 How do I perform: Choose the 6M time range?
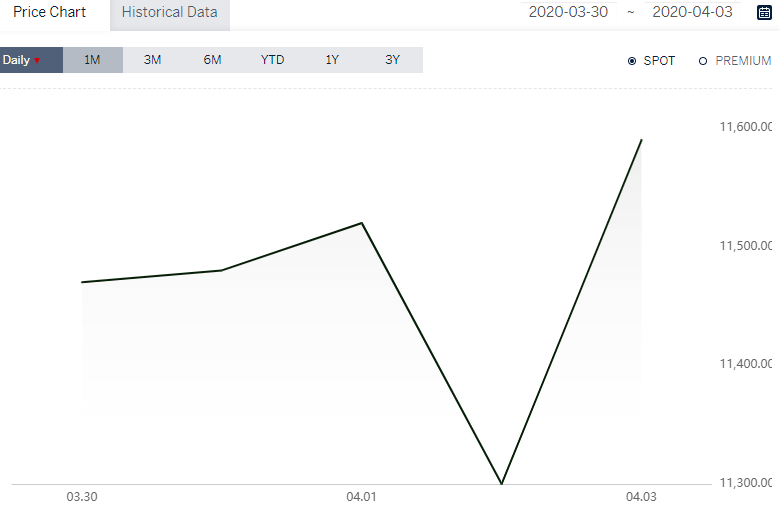[212, 60]
